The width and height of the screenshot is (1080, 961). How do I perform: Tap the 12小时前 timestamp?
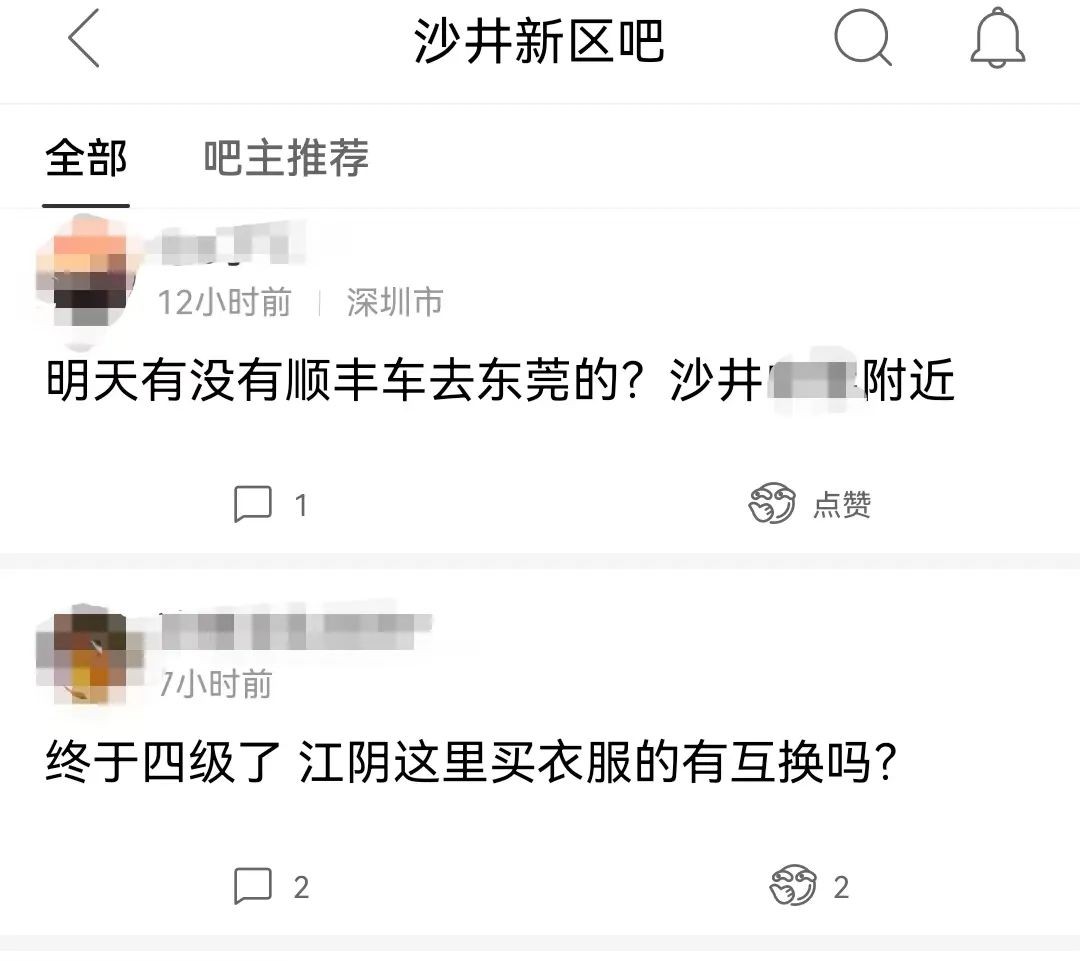pyautogui.click(x=225, y=302)
